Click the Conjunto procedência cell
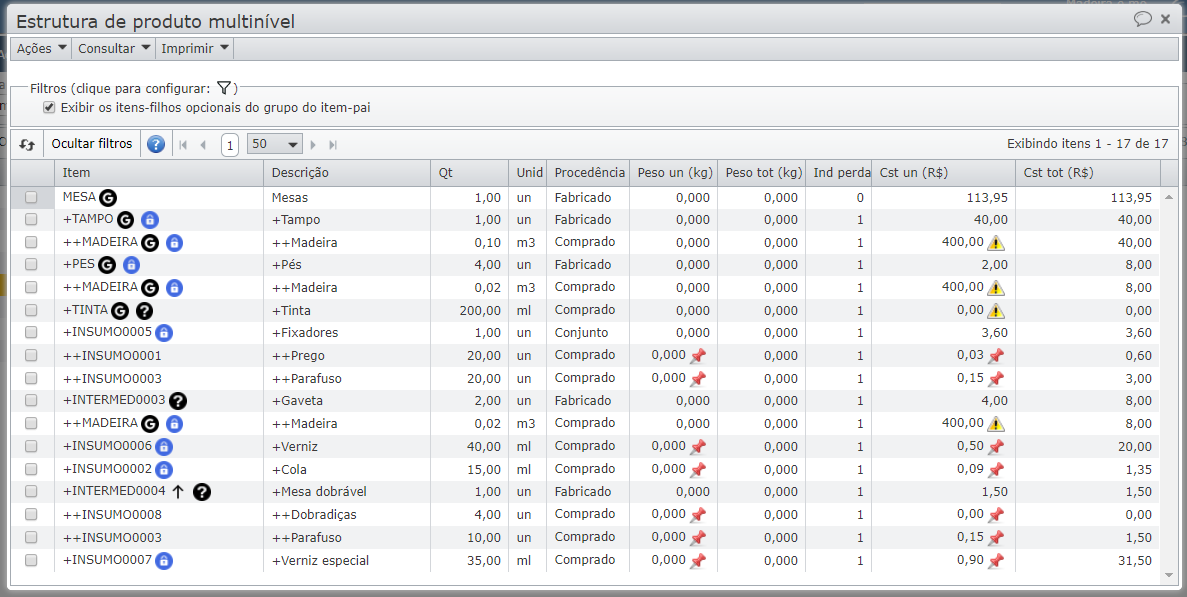Viewport: 1187px width, 597px height. [588, 333]
